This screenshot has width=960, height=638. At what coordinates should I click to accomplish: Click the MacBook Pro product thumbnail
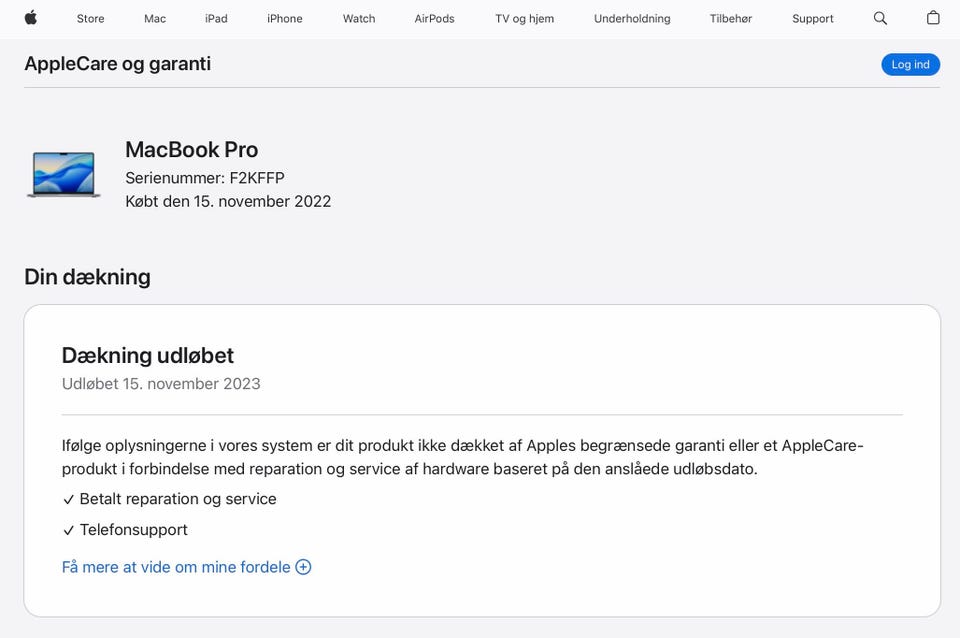(64, 174)
